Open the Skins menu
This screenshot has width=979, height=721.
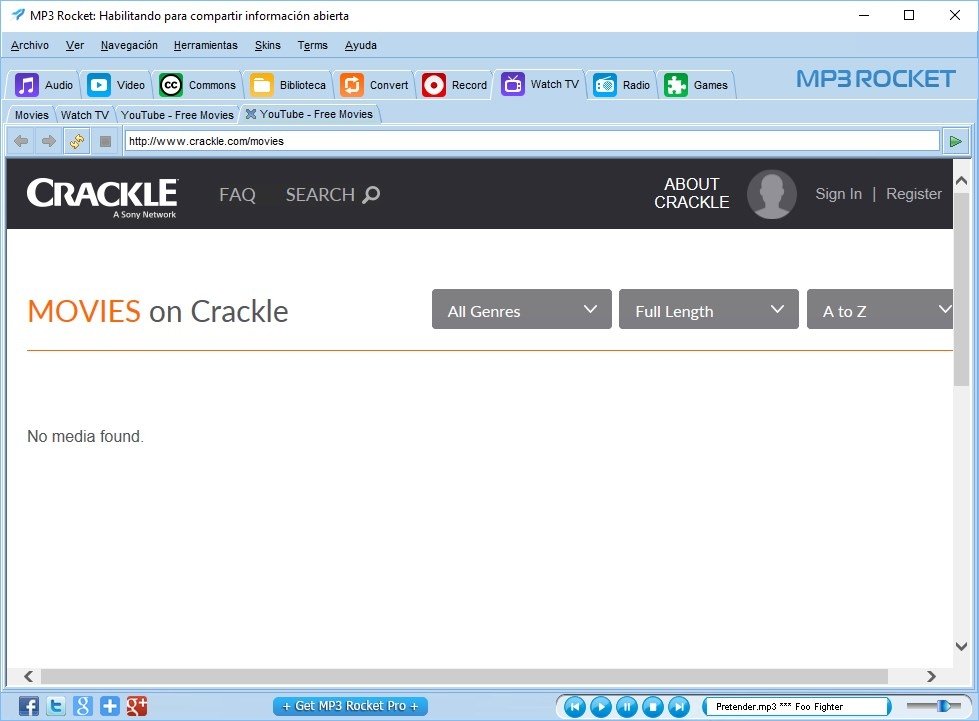coord(268,45)
